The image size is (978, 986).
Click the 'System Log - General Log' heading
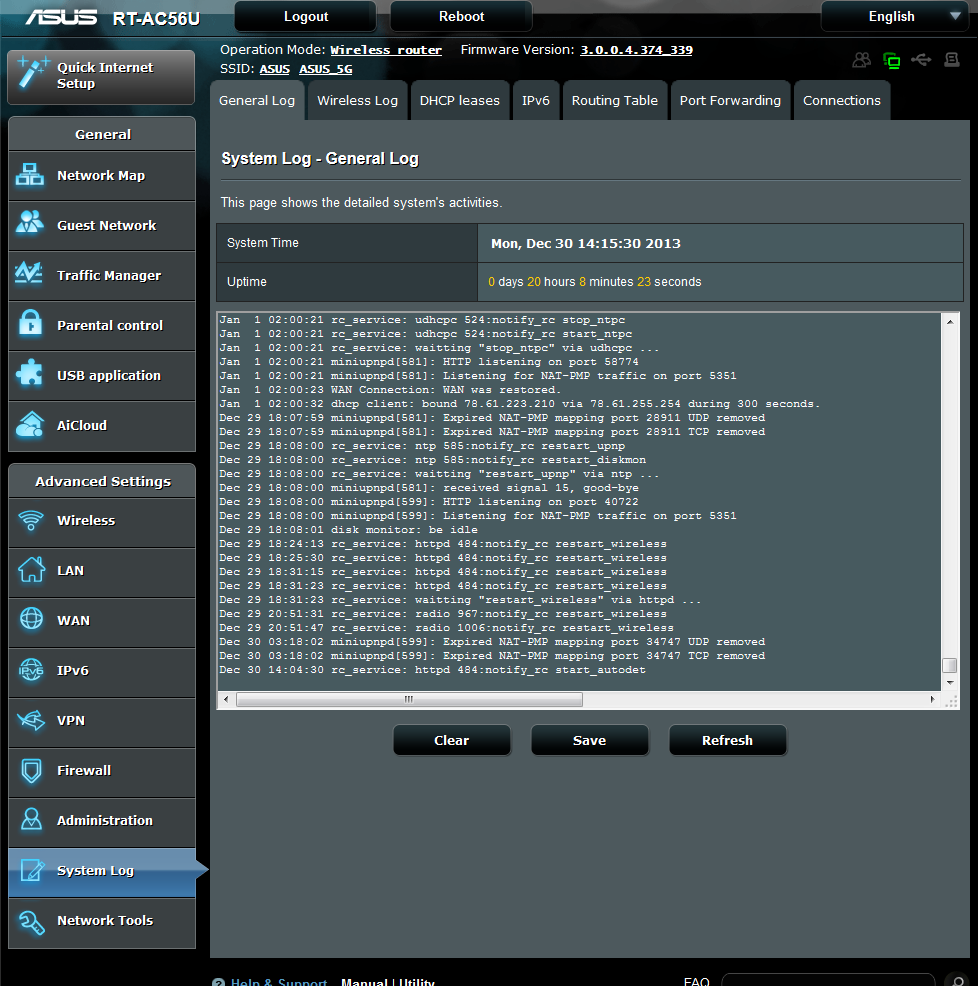click(x=320, y=158)
